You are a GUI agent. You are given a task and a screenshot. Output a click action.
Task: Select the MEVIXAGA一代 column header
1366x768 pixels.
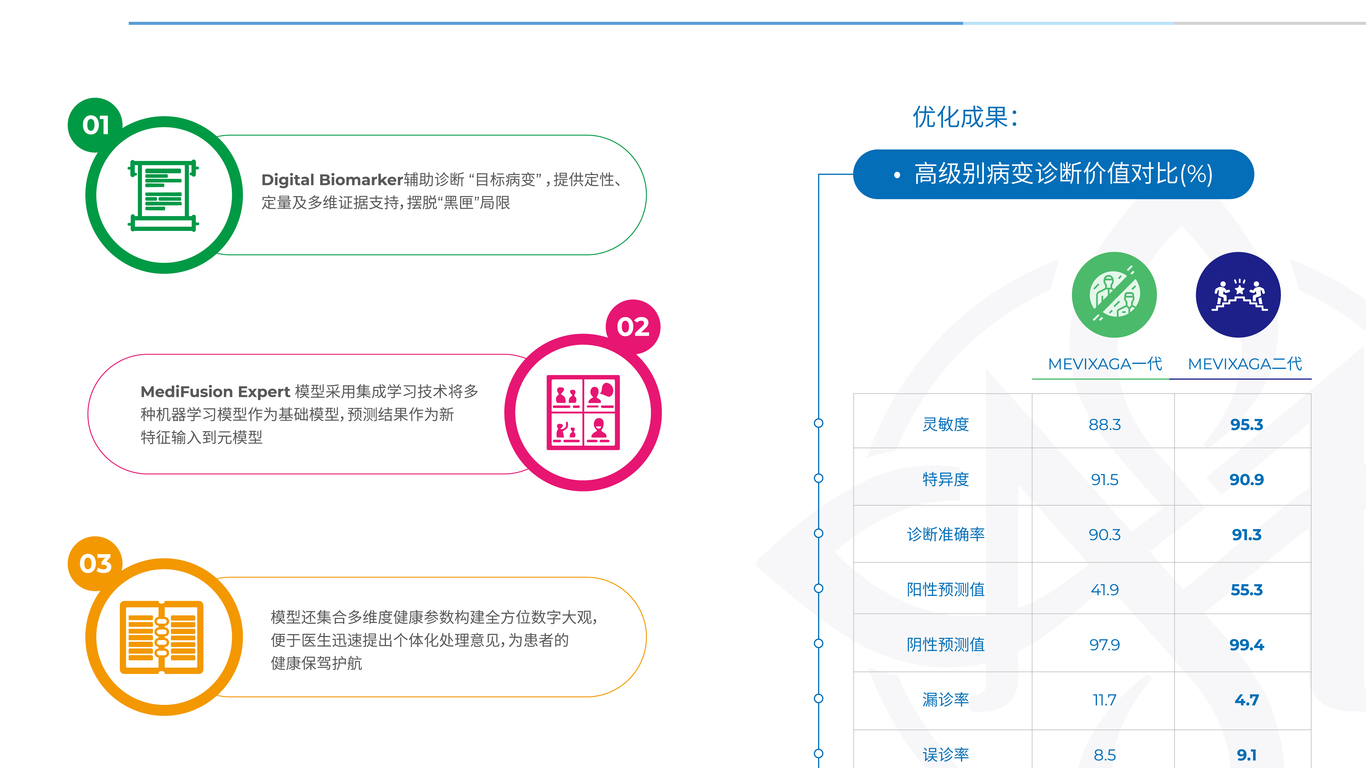coord(1105,364)
